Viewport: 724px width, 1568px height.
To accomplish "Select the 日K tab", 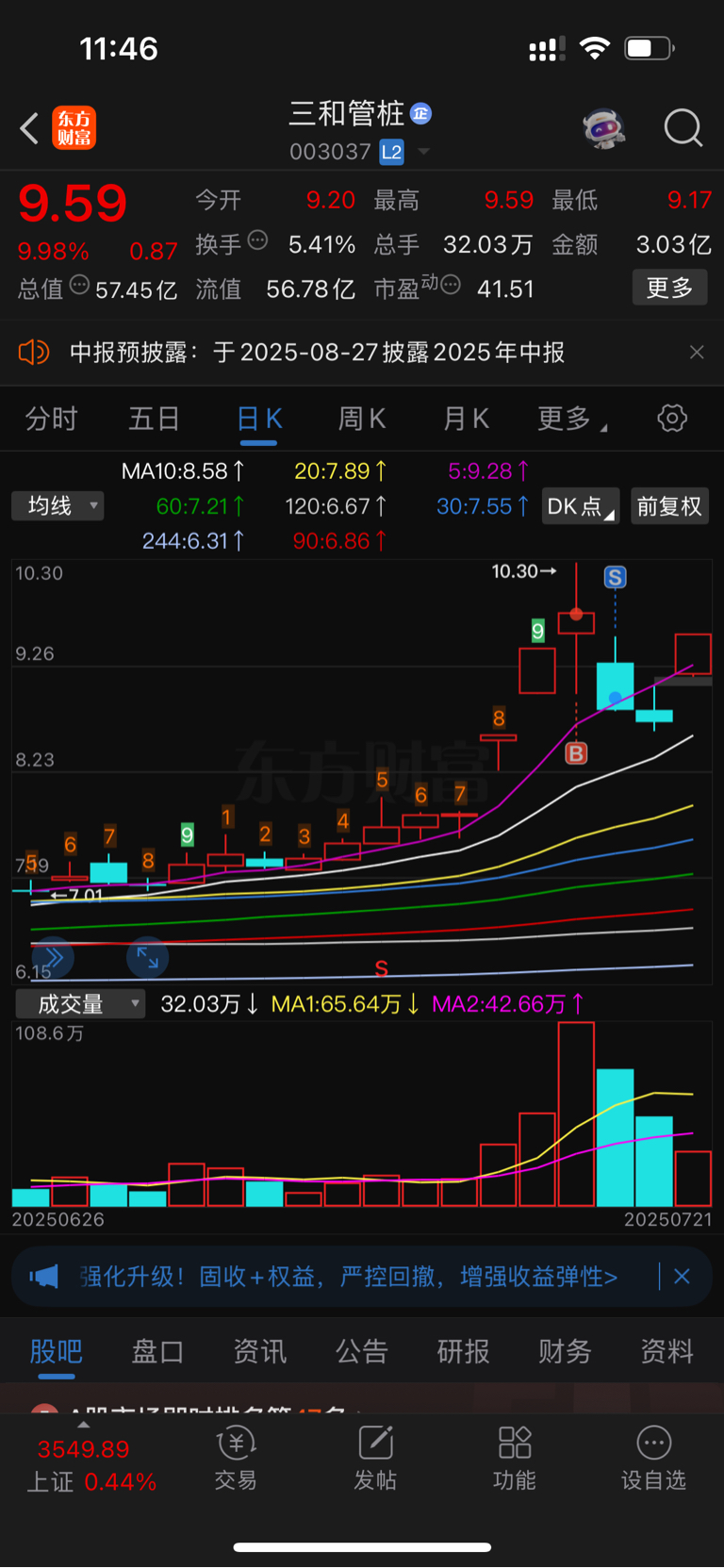I will tap(259, 419).
